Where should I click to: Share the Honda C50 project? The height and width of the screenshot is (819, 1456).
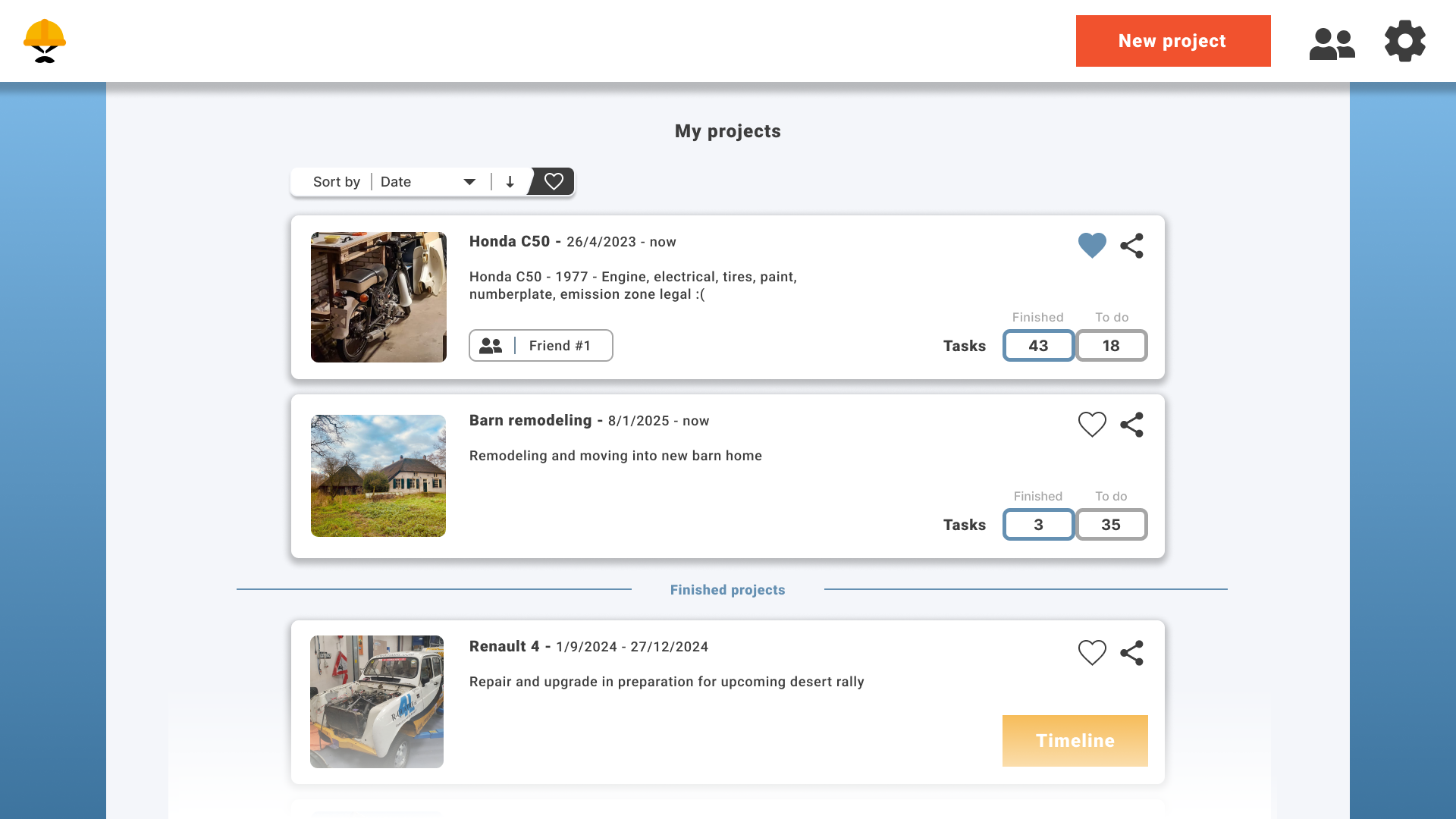(x=1131, y=246)
